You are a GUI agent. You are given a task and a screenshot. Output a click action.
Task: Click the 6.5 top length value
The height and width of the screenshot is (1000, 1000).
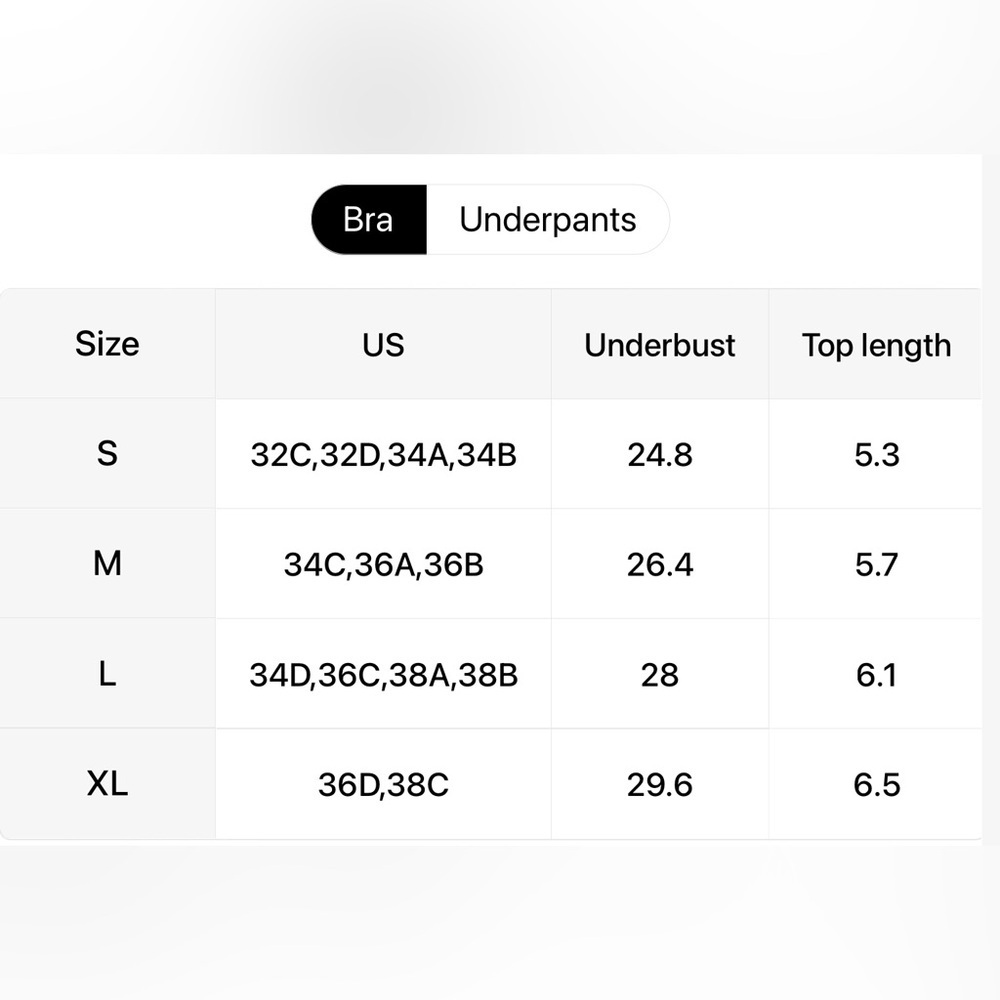point(876,784)
